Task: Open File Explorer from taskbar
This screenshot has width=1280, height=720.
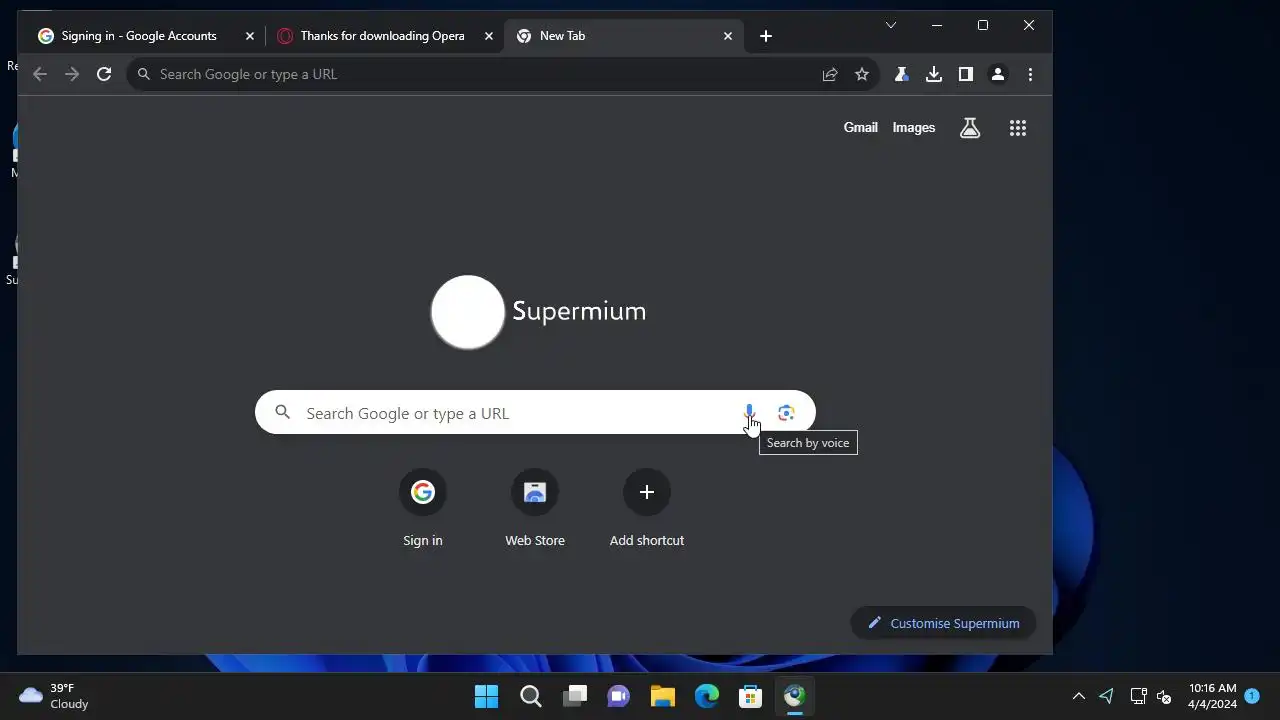Action: [x=663, y=696]
